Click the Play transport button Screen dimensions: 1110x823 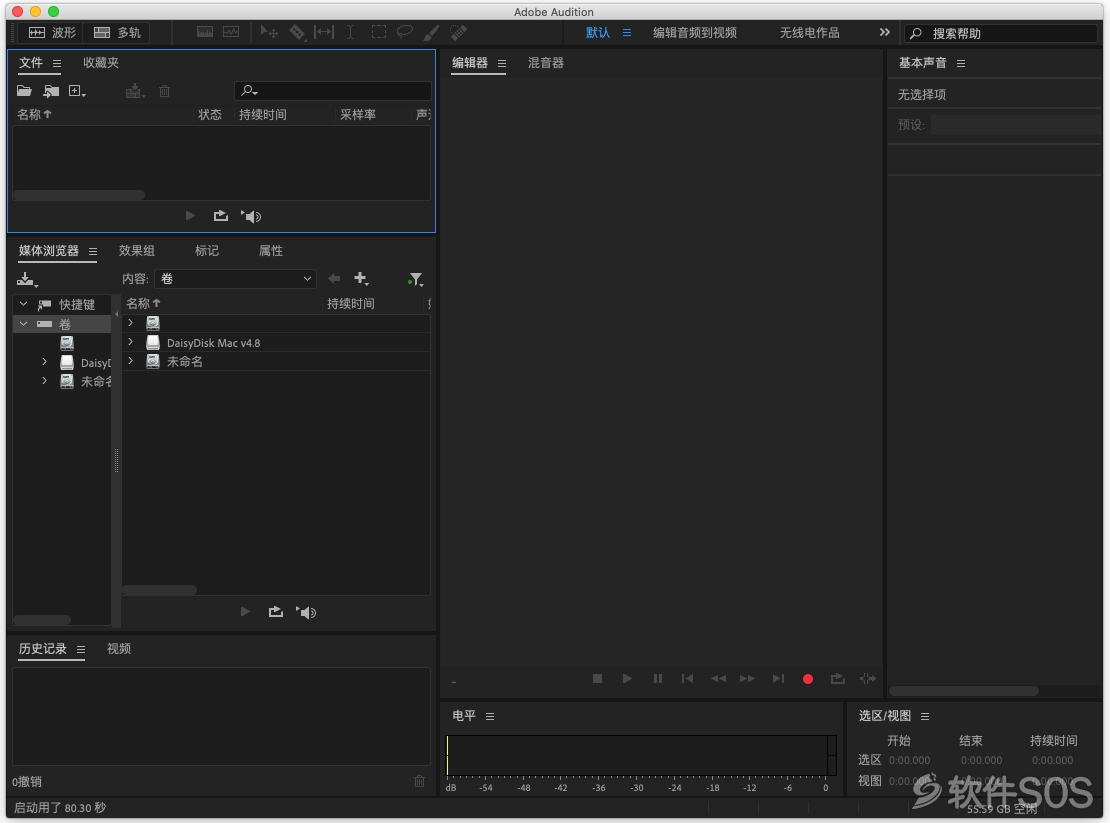coord(627,679)
